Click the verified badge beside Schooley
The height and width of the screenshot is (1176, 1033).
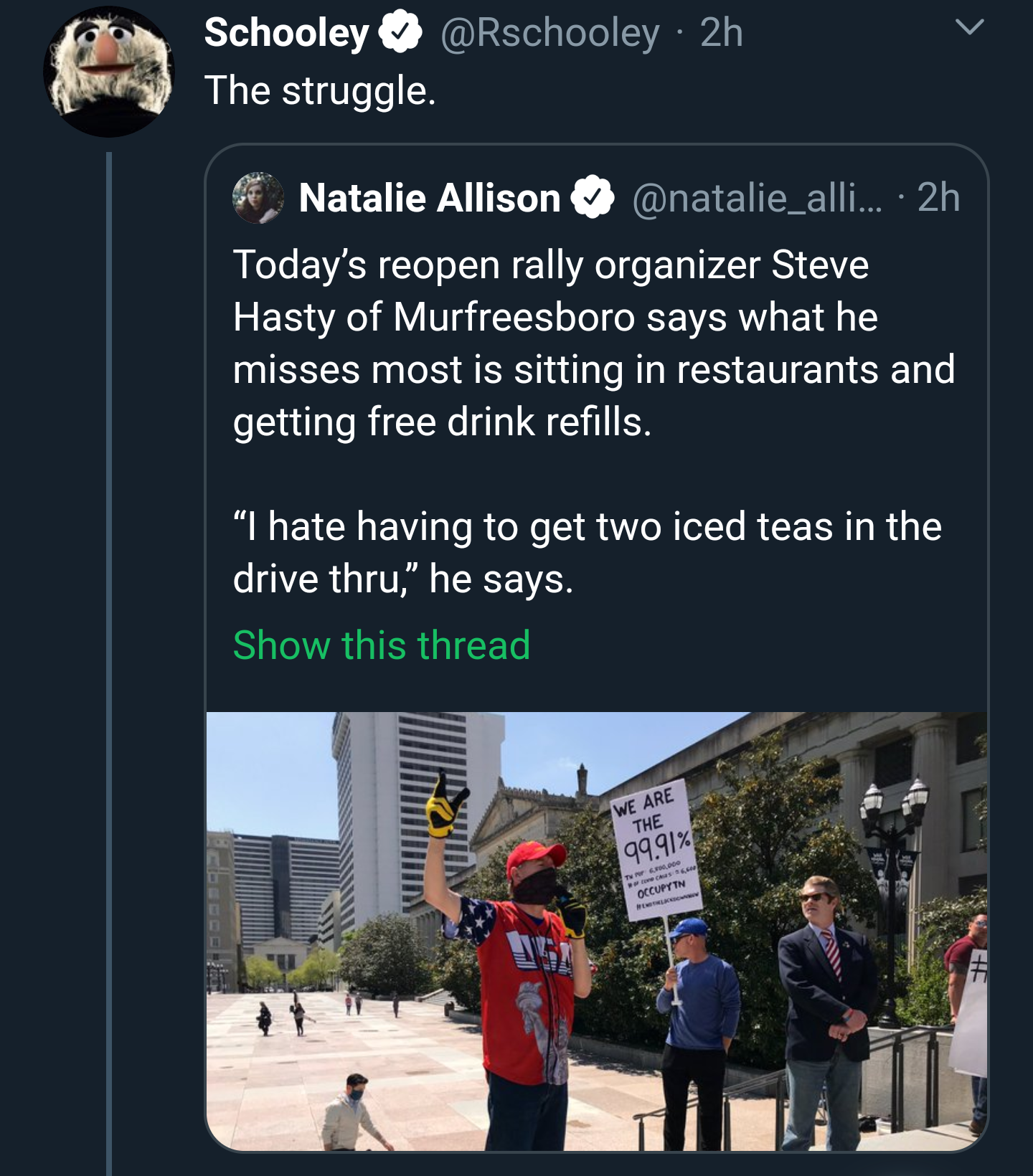click(x=400, y=33)
